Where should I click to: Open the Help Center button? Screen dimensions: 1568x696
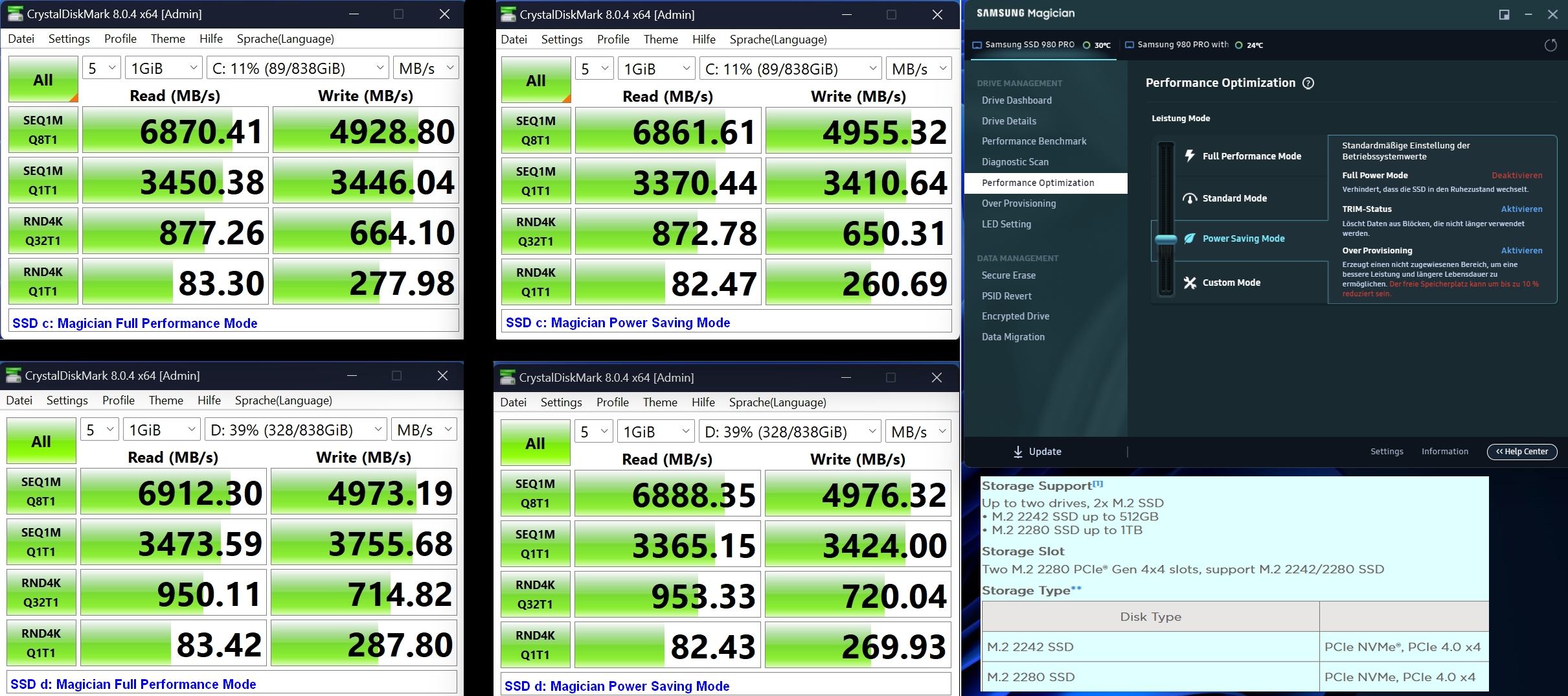(x=1522, y=452)
